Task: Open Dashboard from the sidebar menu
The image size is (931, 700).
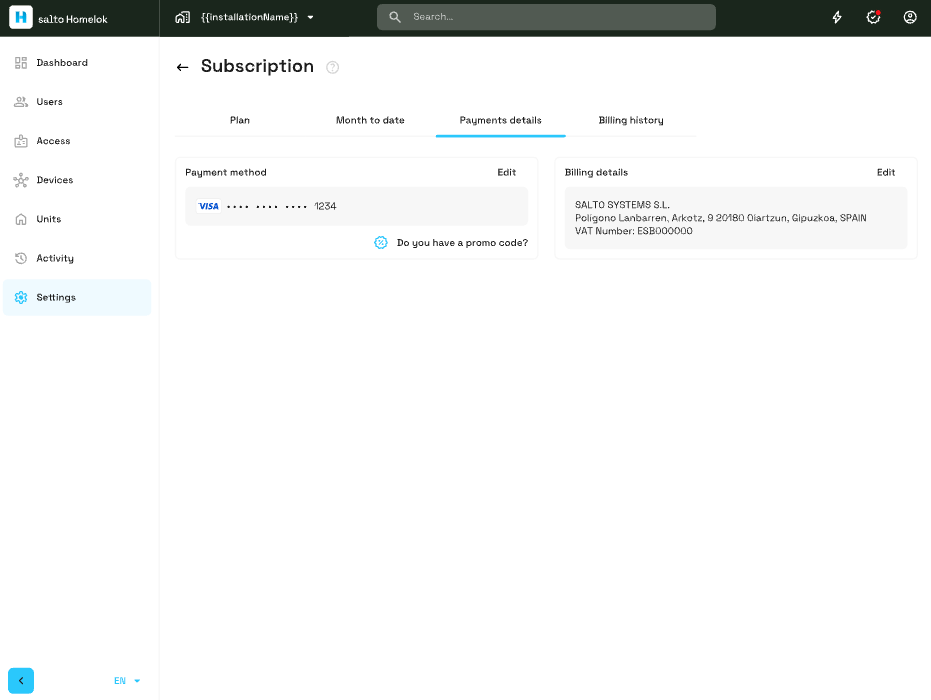Action: tap(62, 63)
